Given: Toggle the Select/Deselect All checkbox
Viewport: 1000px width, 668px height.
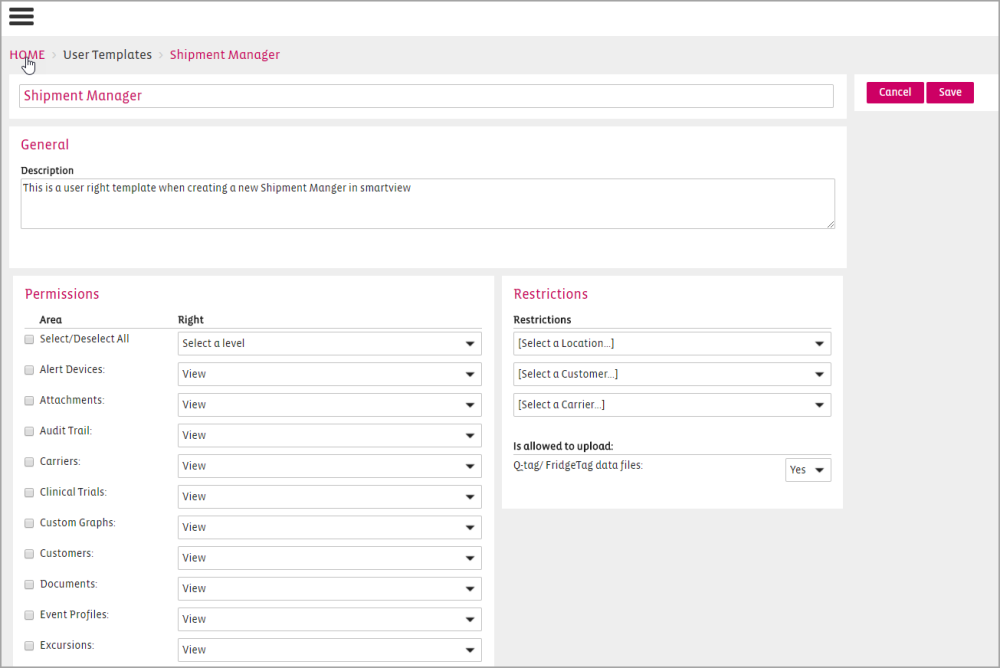Looking at the screenshot, I should pos(29,339).
